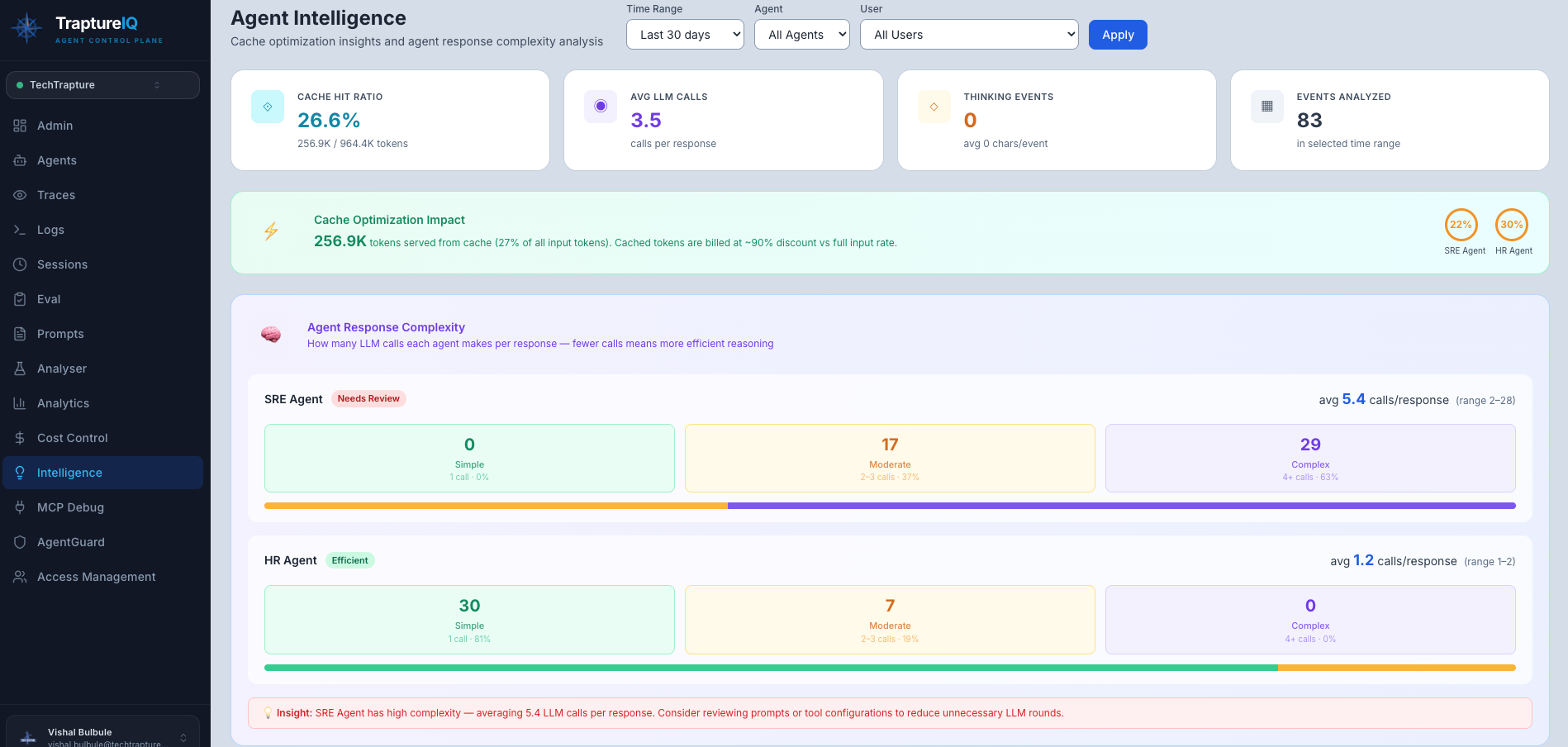Open the Time Range dropdown
The image size is (1568, 747).
pyautogui.click(x=685, y=35)
